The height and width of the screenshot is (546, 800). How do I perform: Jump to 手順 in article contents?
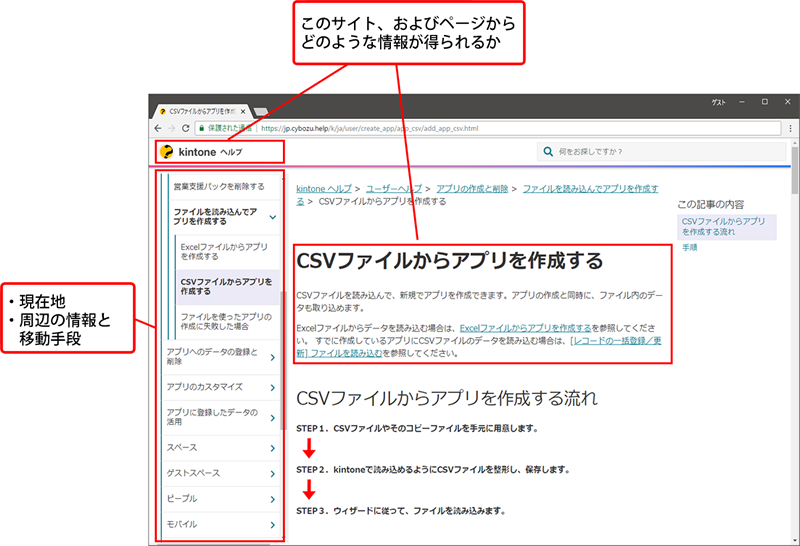[x=689, y=247]
